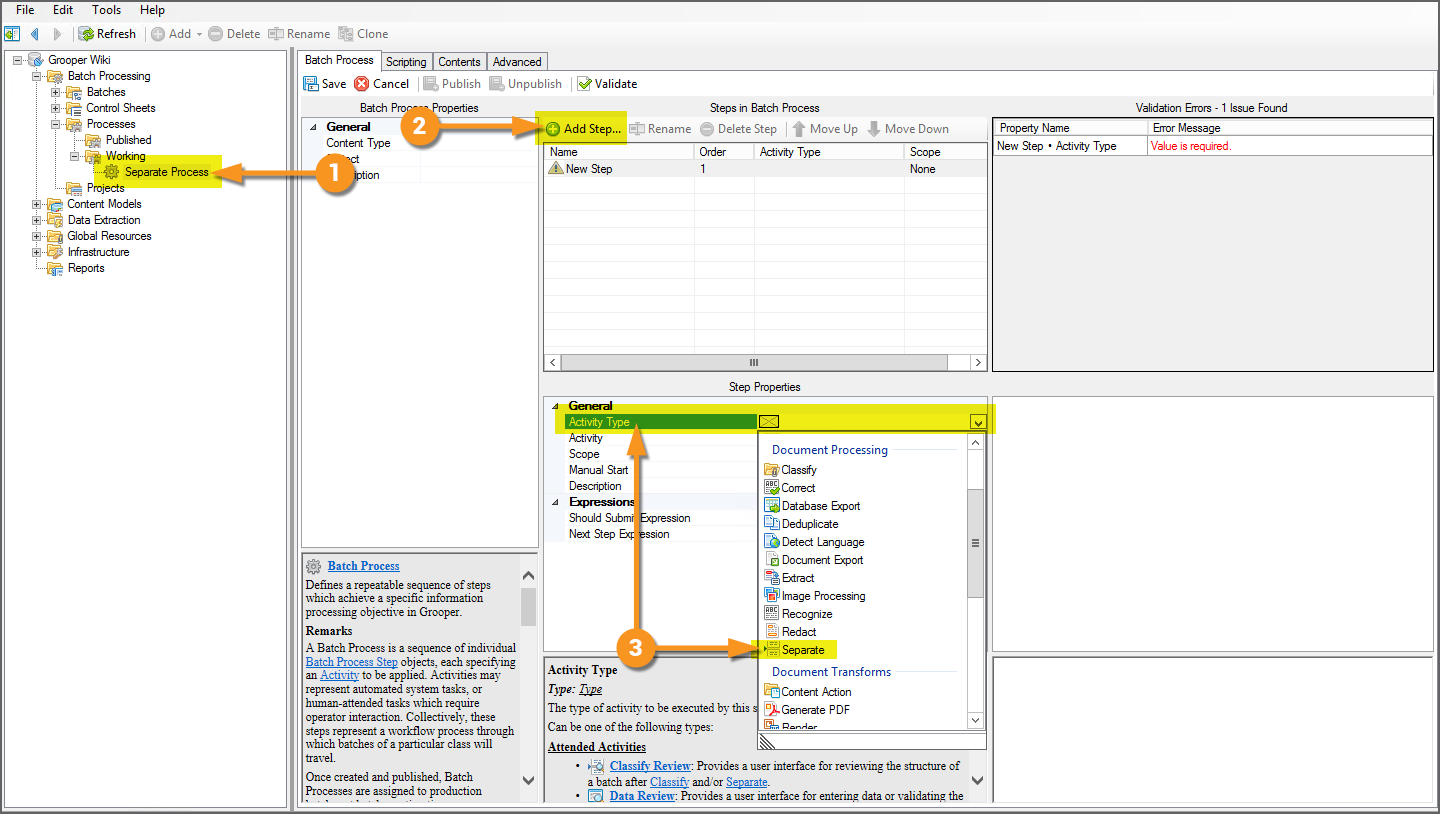
Task: Open the Activity Type dropdown arrow
Action: point(977,422)
